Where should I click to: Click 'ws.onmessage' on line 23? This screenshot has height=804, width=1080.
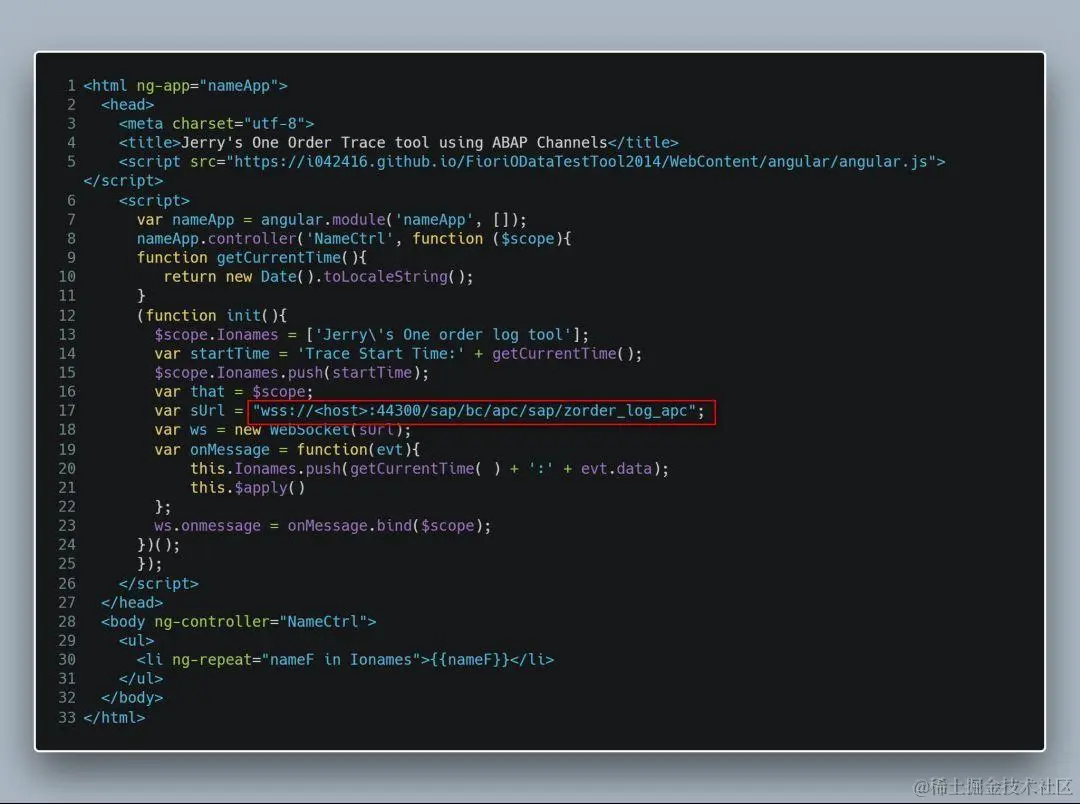click(207, 526)
